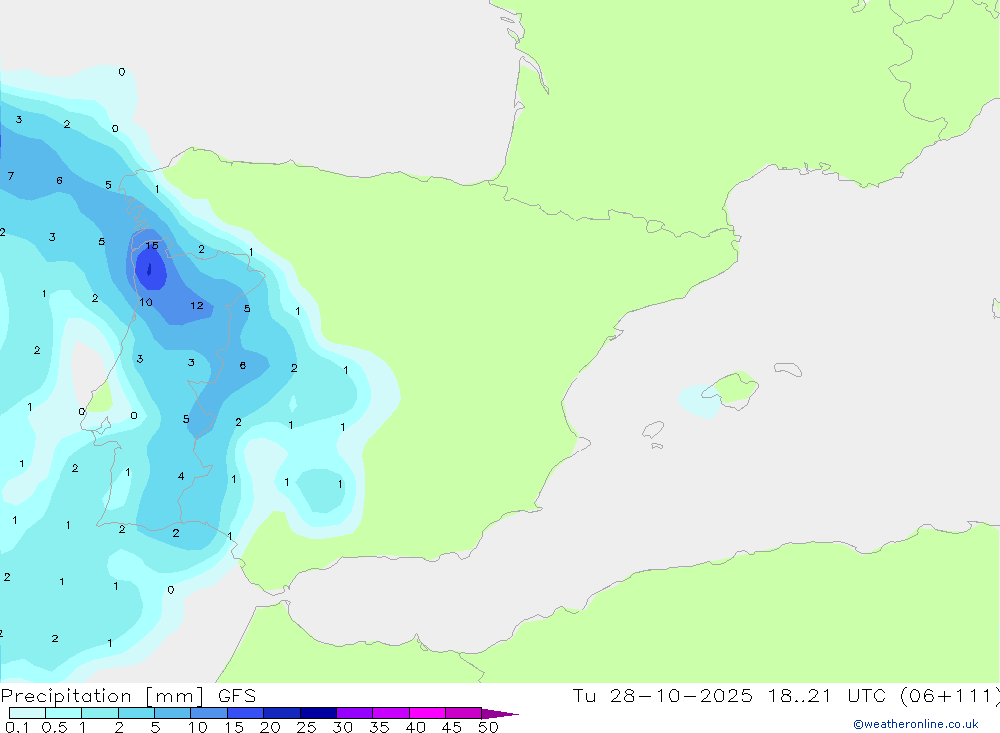Click the 40–45 mm magenta legend swatch
Image resolution: width=1000 pixels, height=733 pixels.
427,713
